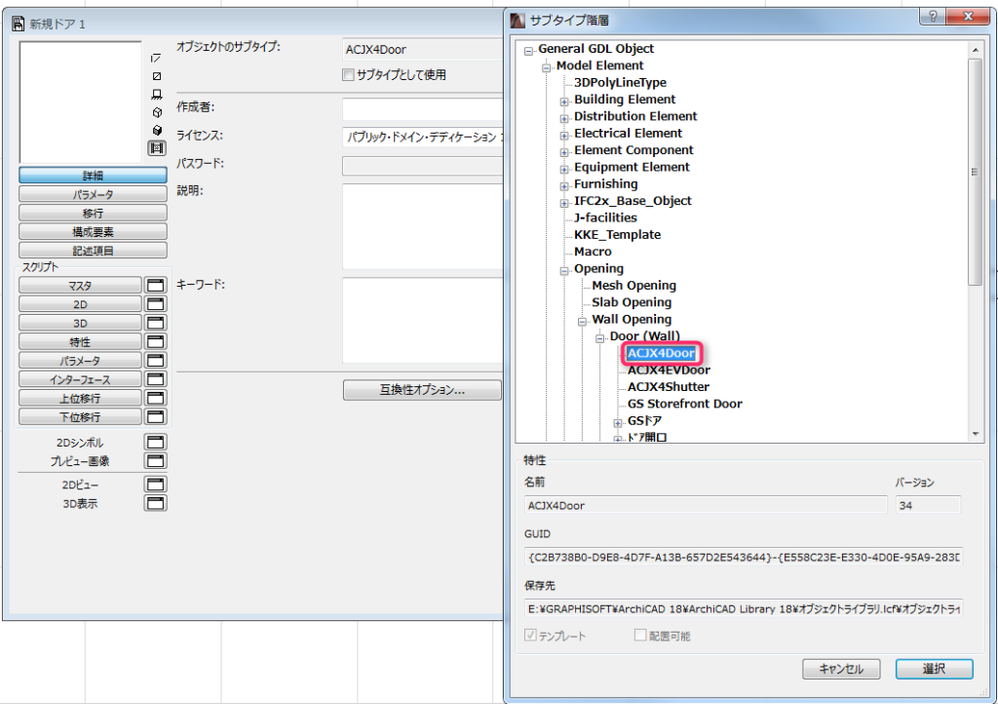Screen dimensions: 998x704
Task: Click the 新規ドア 1 window title icon
Action: tap(18, 24)
